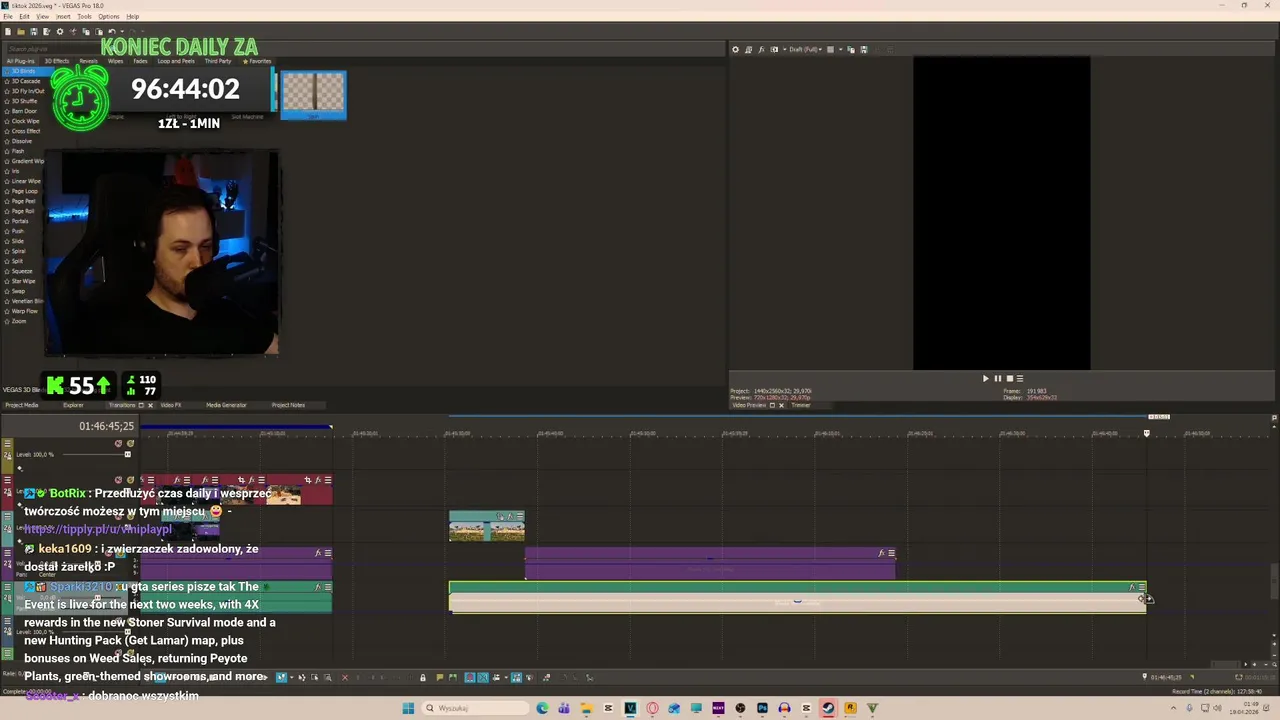Click Play button under video preview

pyautogui.click(x=985, y=379)
